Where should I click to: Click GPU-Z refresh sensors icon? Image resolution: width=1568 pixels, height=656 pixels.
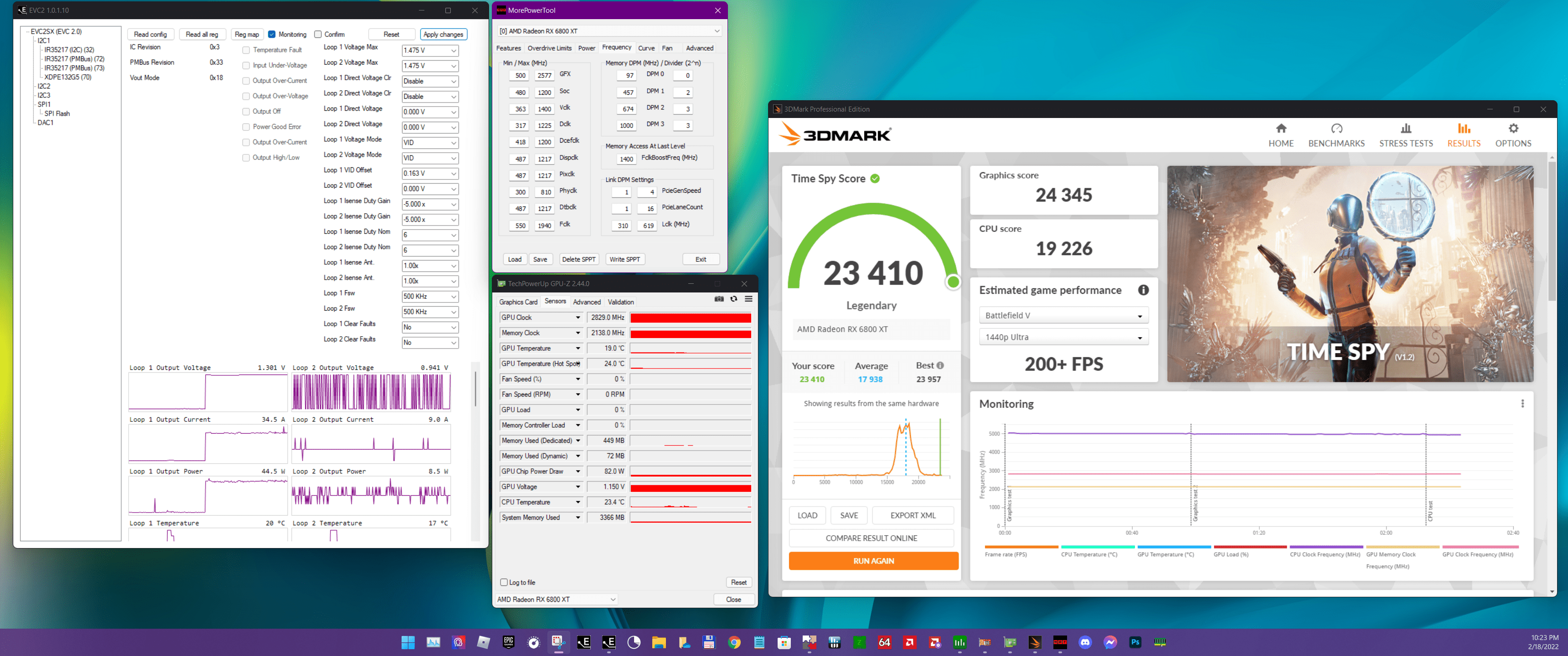[733, 299]
